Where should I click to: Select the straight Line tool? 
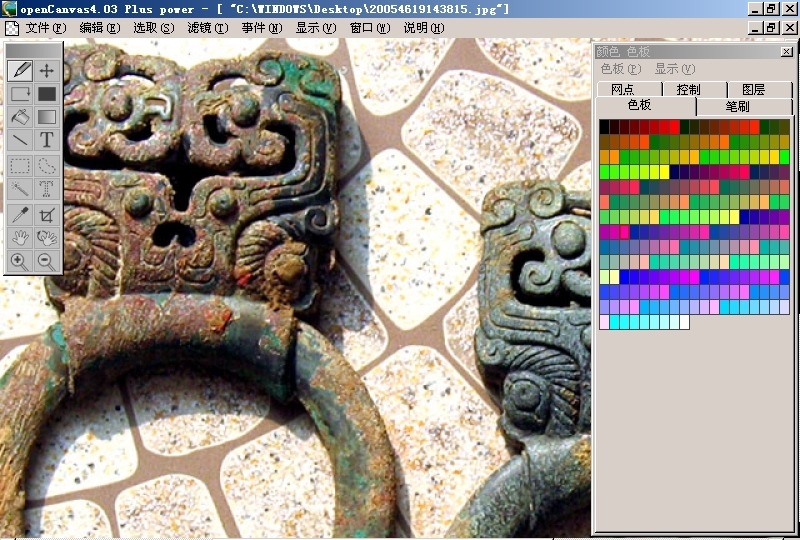pos(20,139)
